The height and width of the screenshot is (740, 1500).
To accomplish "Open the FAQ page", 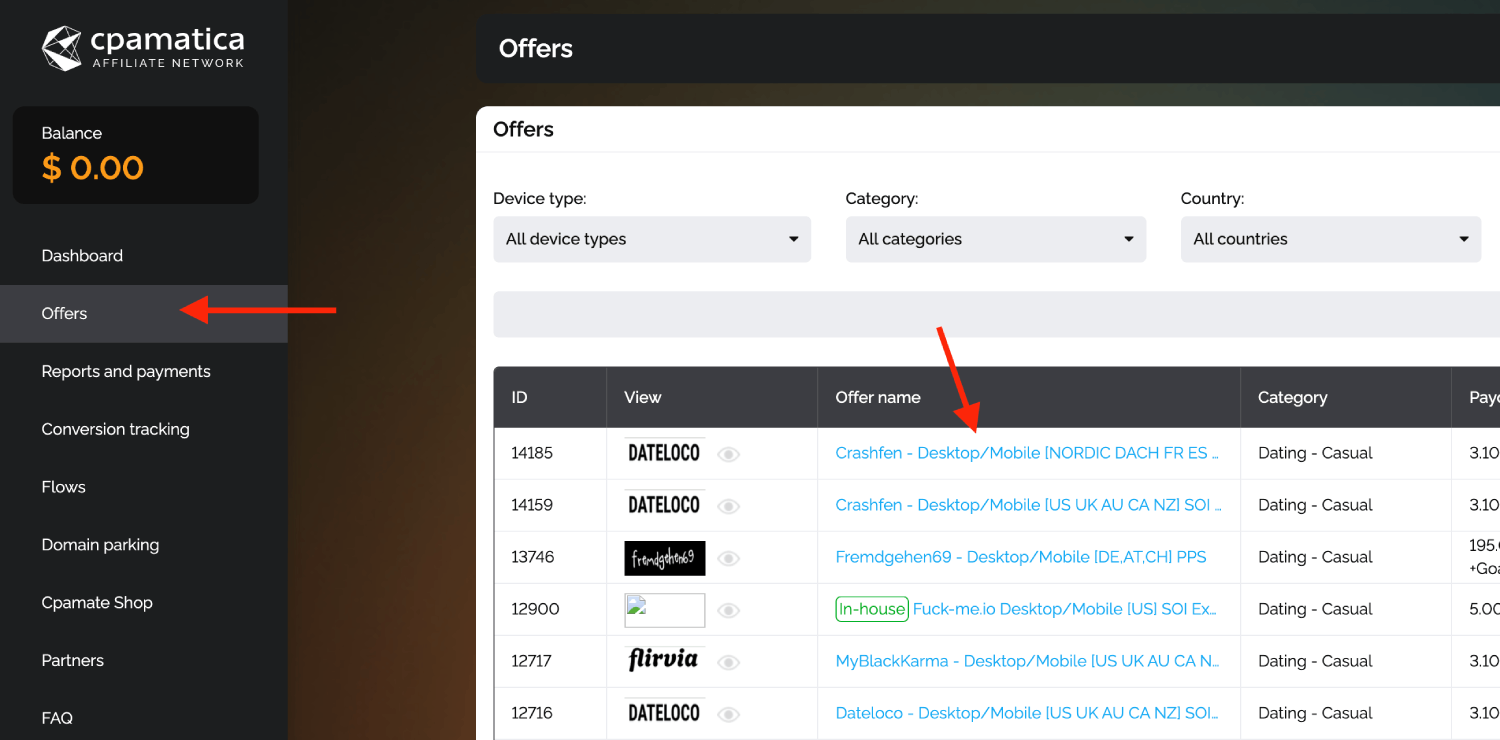I will [x=57, y=719].
